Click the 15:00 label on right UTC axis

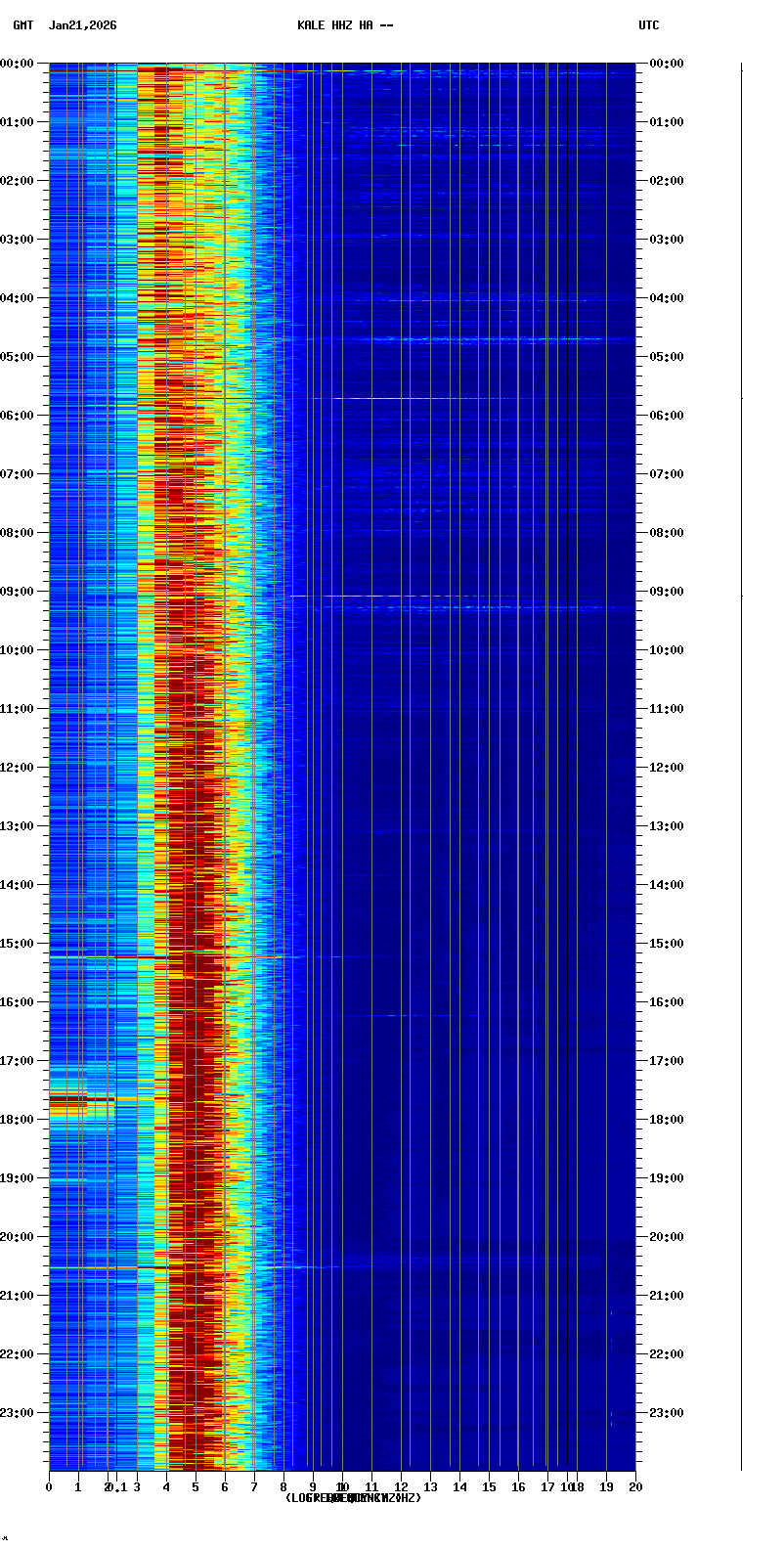pyautogui.click(x=667, y=944)
